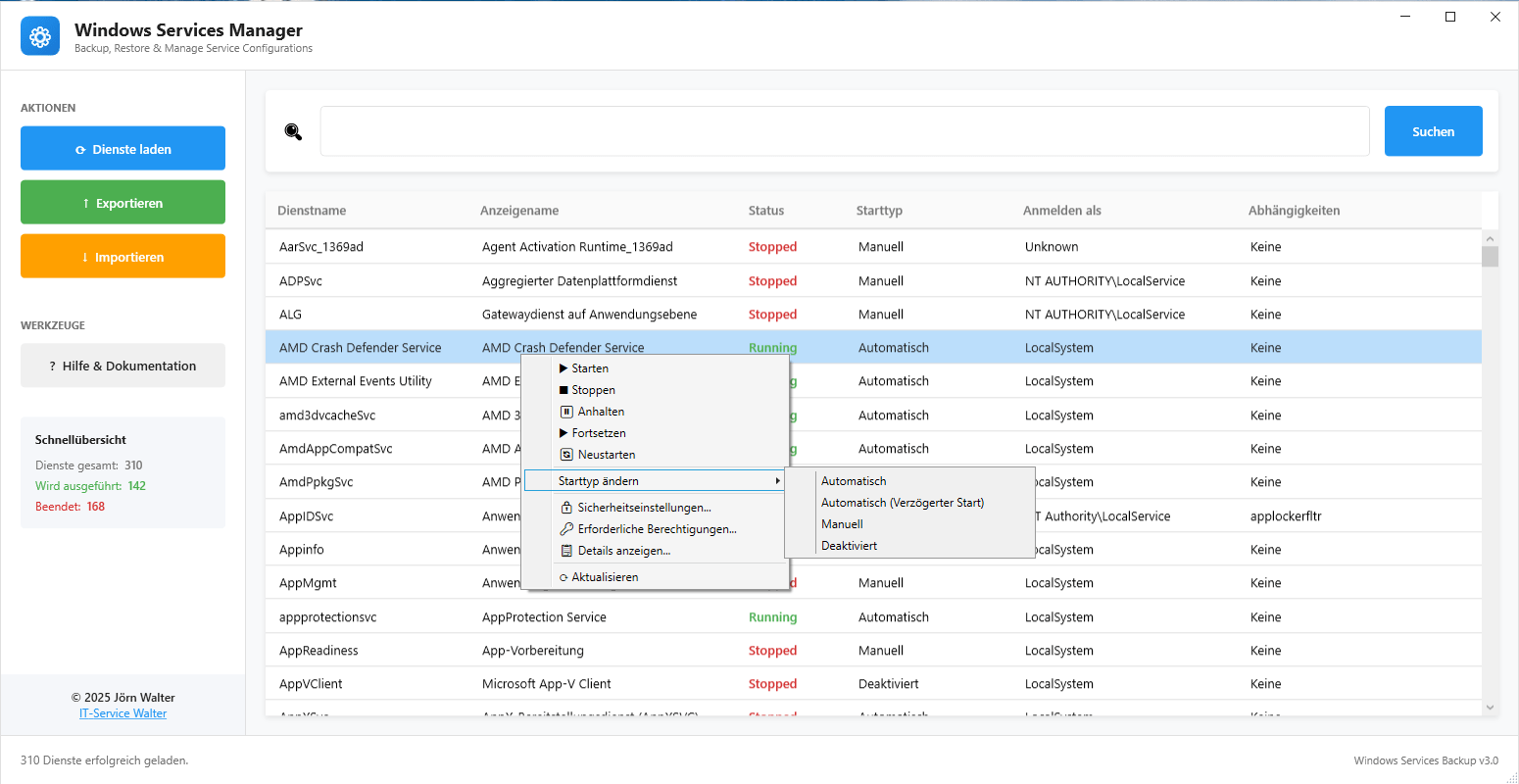Click the gear app logo icon

40,36
